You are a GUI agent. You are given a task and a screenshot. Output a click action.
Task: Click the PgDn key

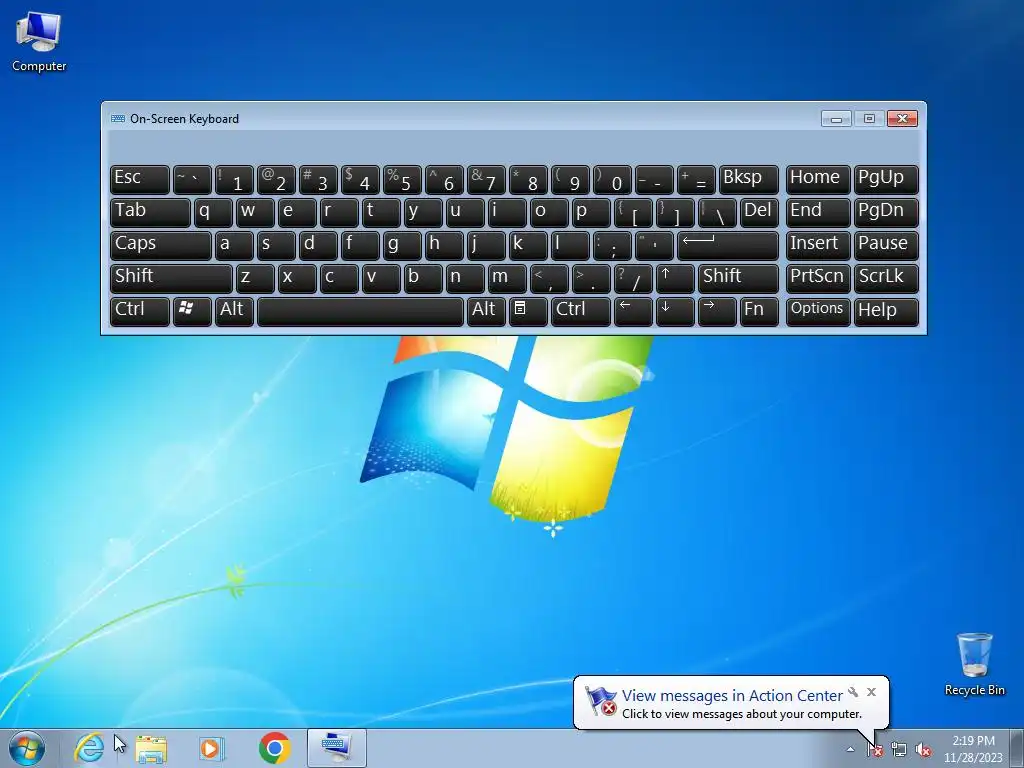pyautogui.click(x=886, y=212)
